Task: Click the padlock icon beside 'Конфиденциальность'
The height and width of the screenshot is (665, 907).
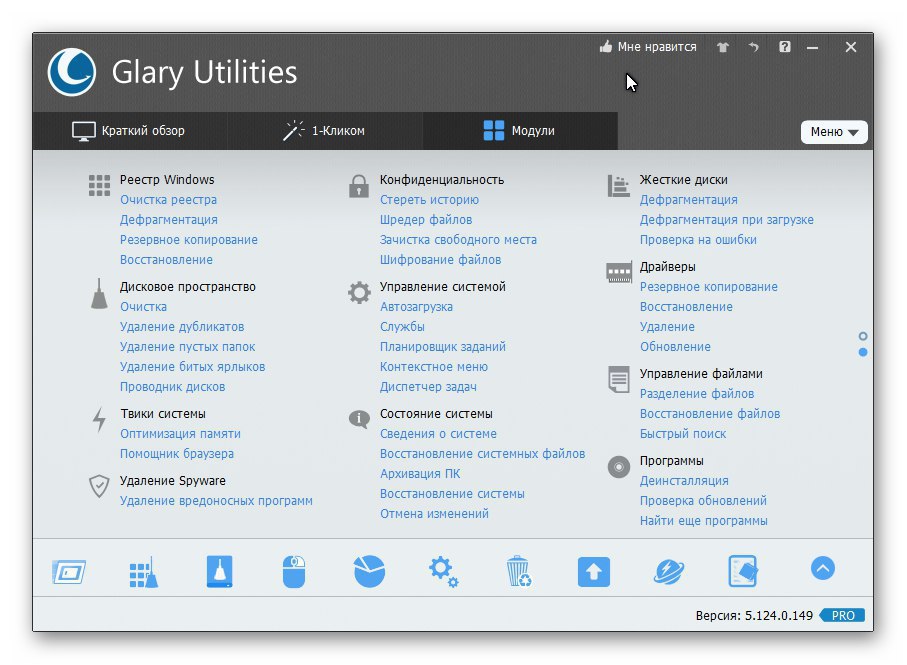Action: pos(359,186)
